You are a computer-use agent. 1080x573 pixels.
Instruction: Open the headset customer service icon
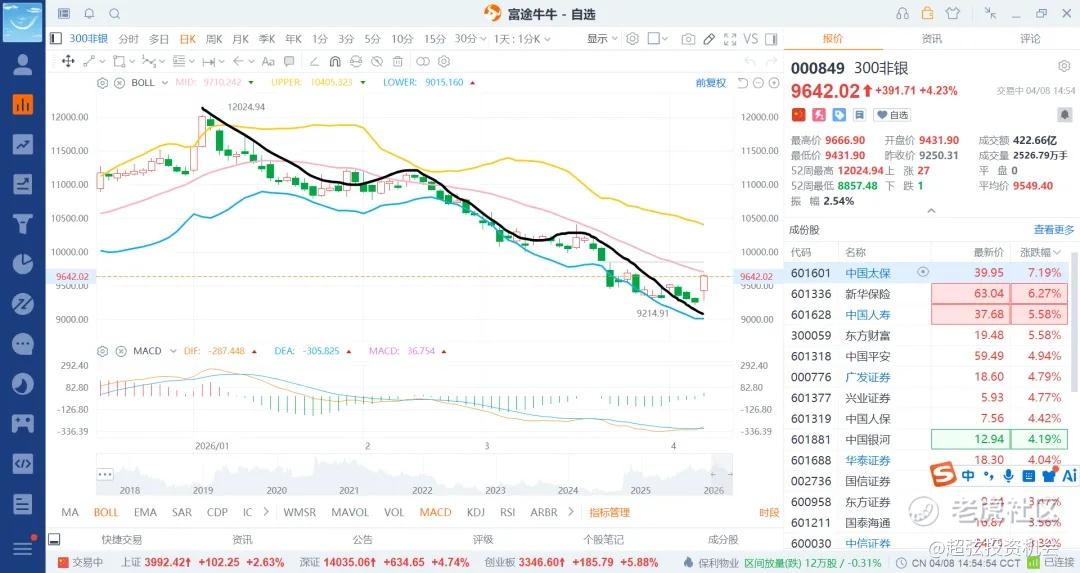click(x=902, y=13)
